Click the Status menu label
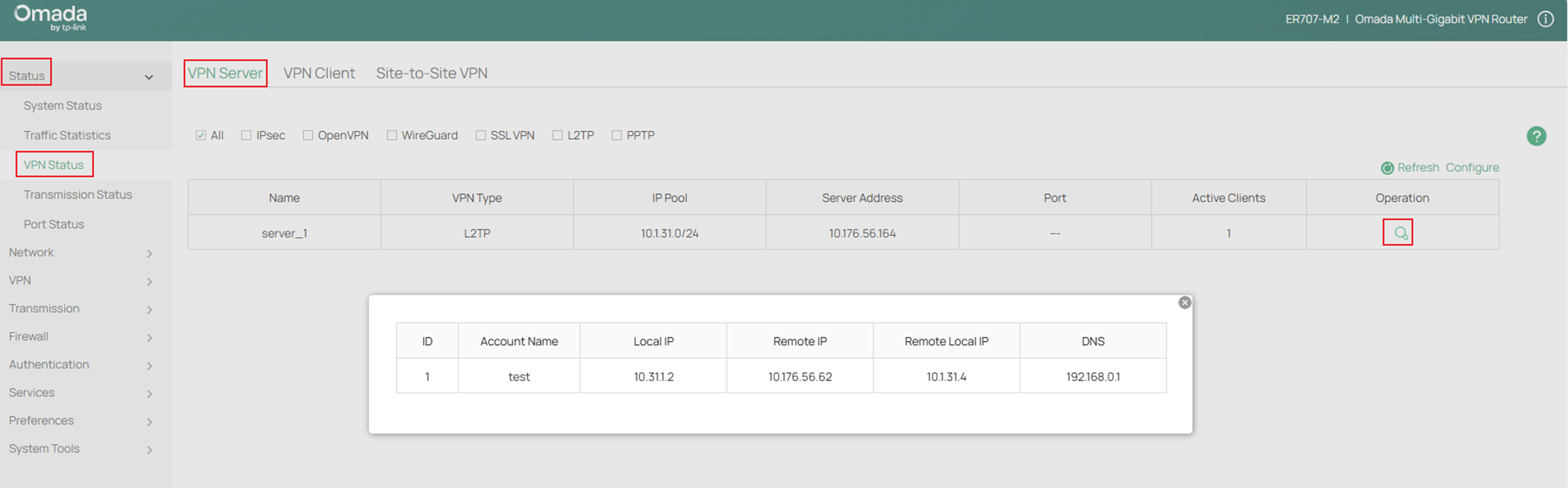This screenshot has width=1568, height=488. pos(27,75)
